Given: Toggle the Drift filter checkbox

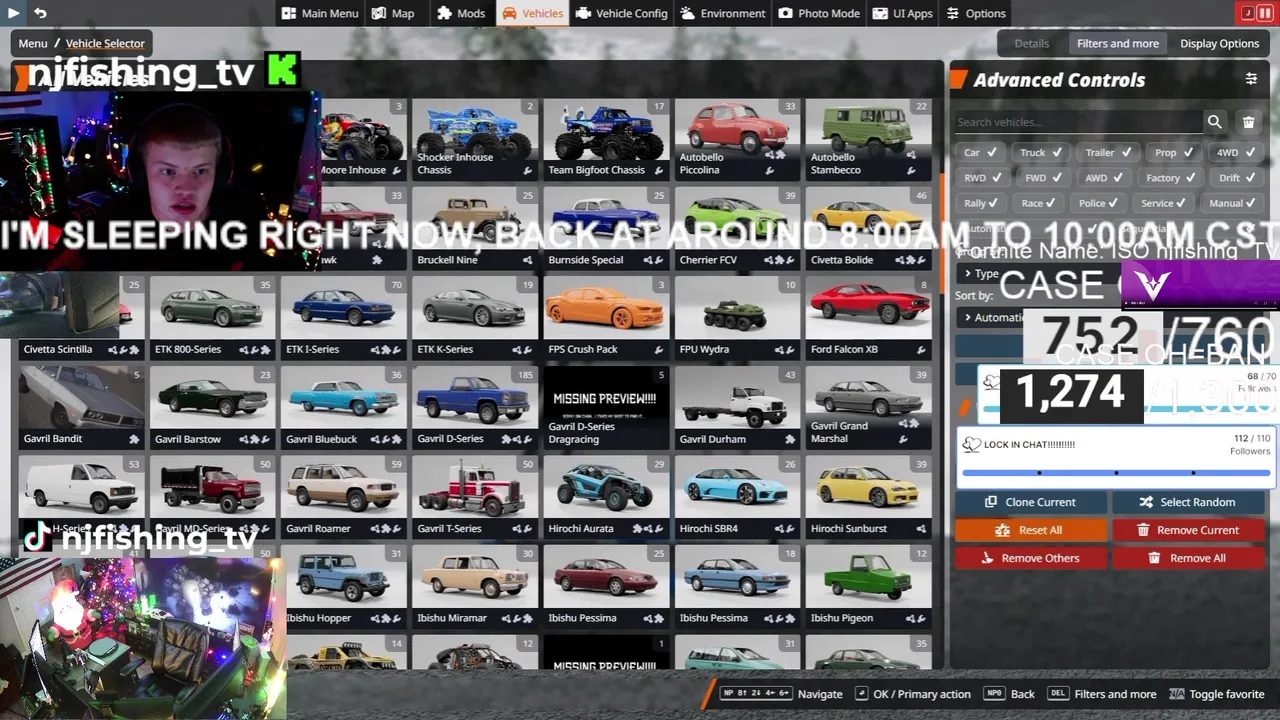Looking at the screenshot, I should (x=1237, y=177).
